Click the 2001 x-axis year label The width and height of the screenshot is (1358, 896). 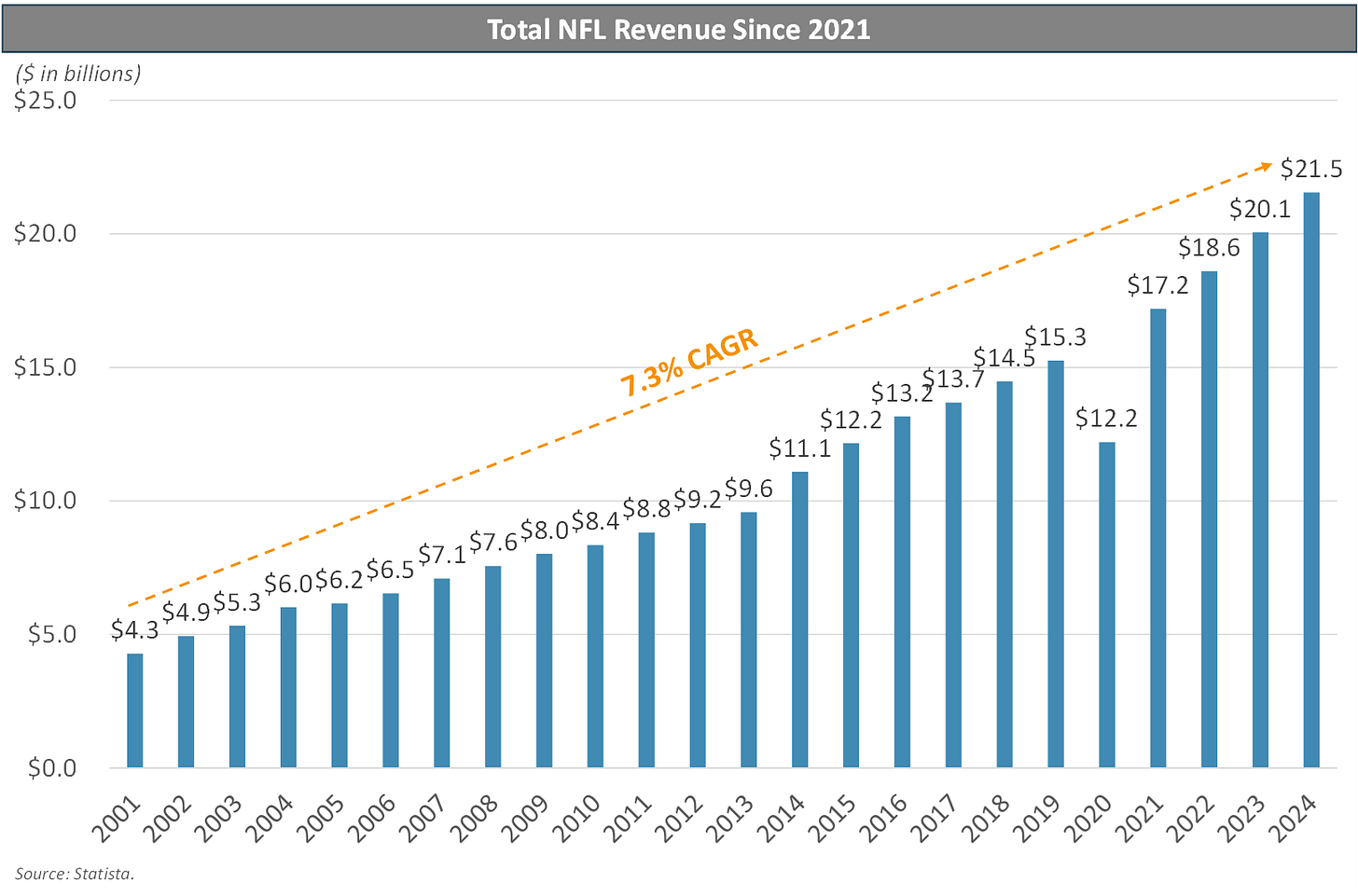pyautogui.click(x=117, y=819)
